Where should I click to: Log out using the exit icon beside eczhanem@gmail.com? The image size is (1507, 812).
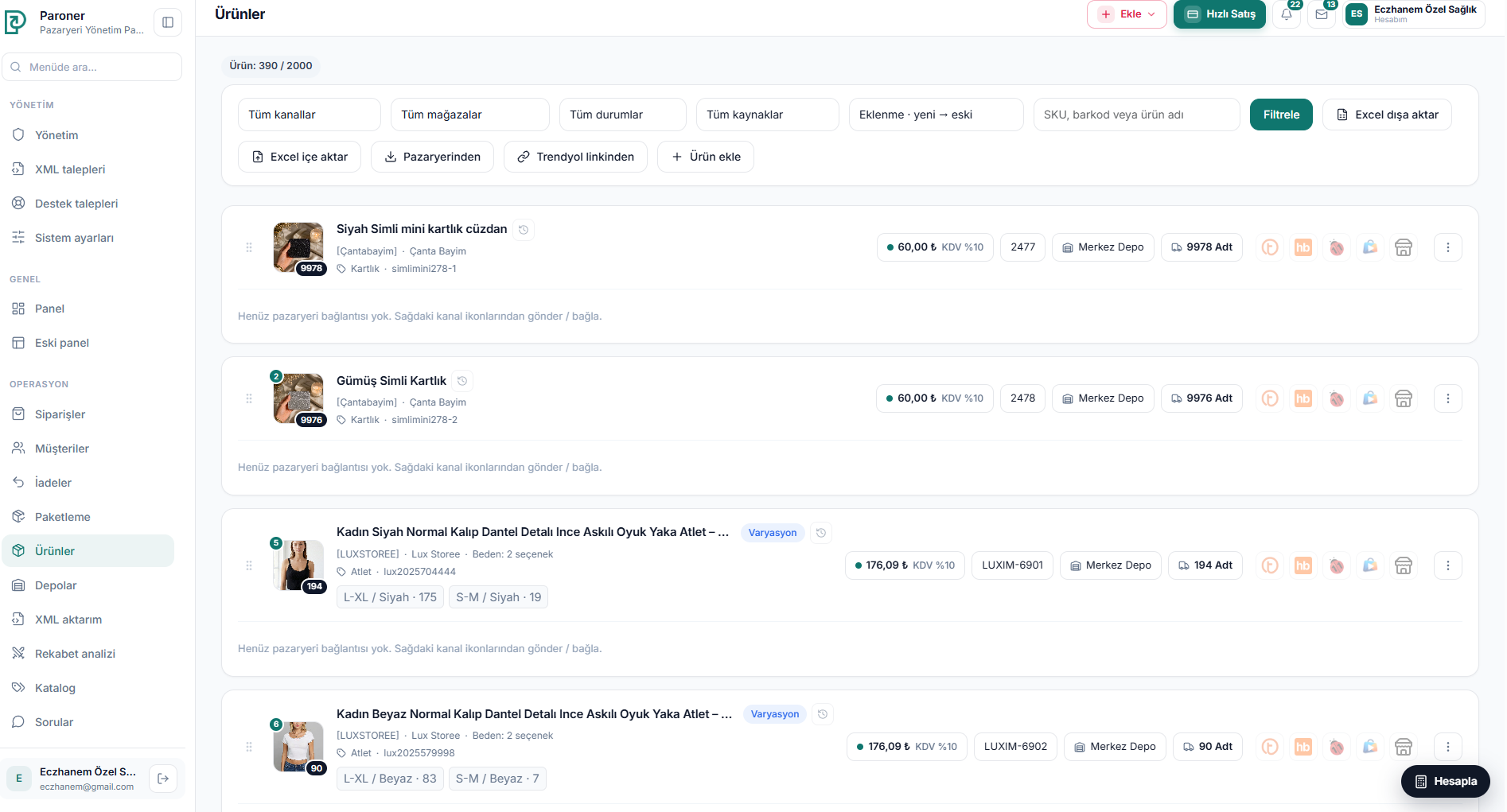coord(163,779)
